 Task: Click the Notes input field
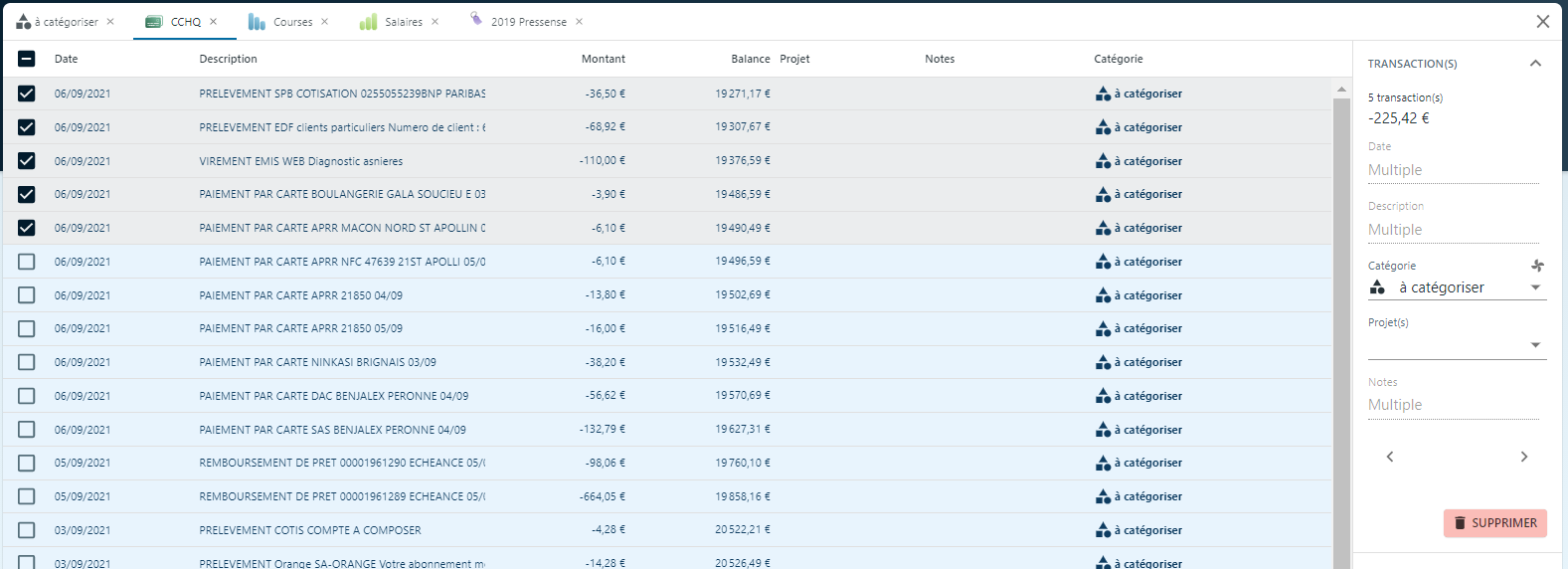[1452, 405]
